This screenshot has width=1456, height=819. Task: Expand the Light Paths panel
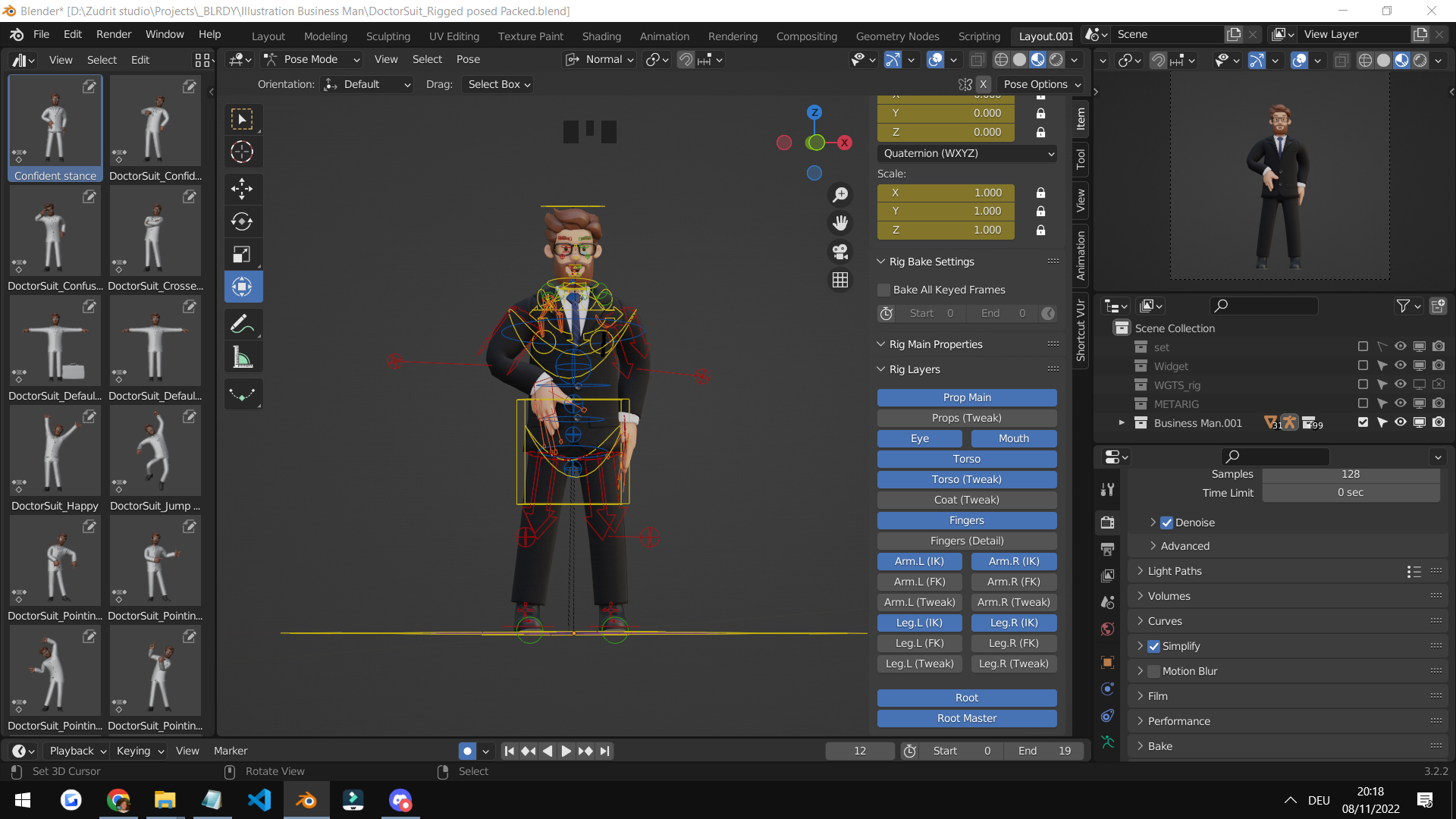pos(1174,571)
